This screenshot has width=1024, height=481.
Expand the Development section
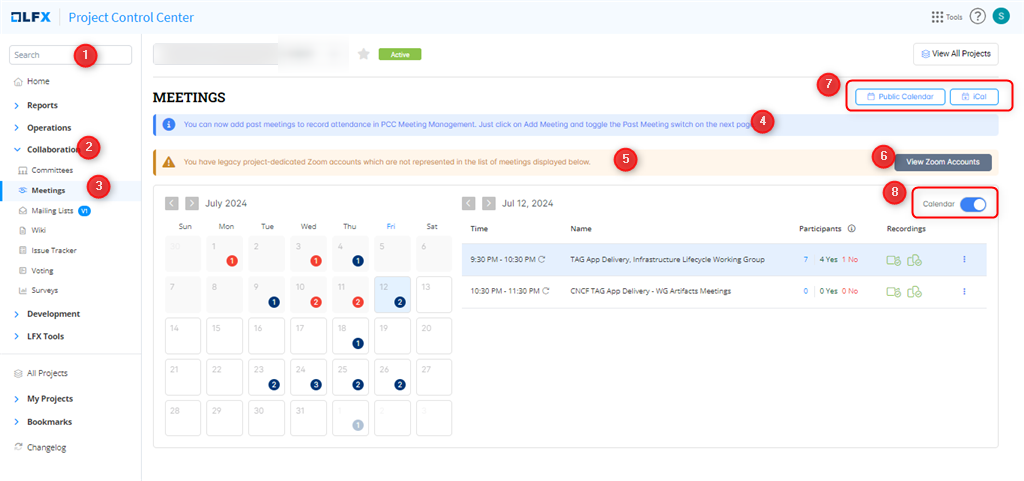tap(53, 314)
